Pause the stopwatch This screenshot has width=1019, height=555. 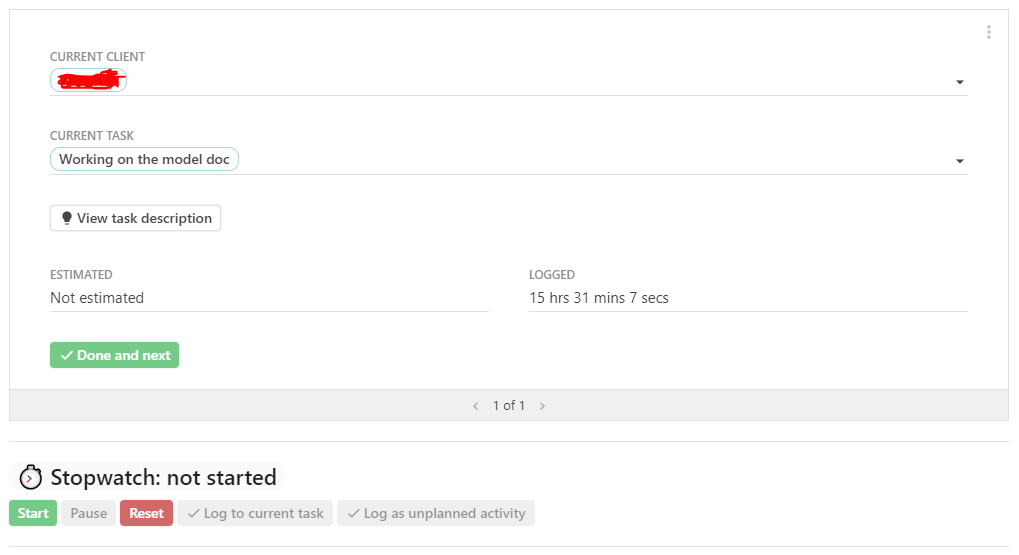88,513
